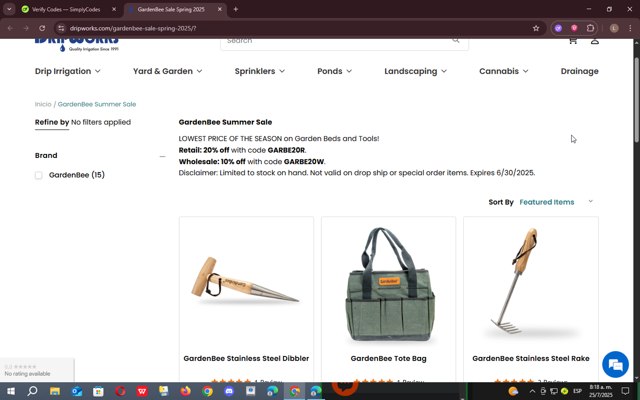
Task: Click the address bar URL
Action: pos(133,28)
